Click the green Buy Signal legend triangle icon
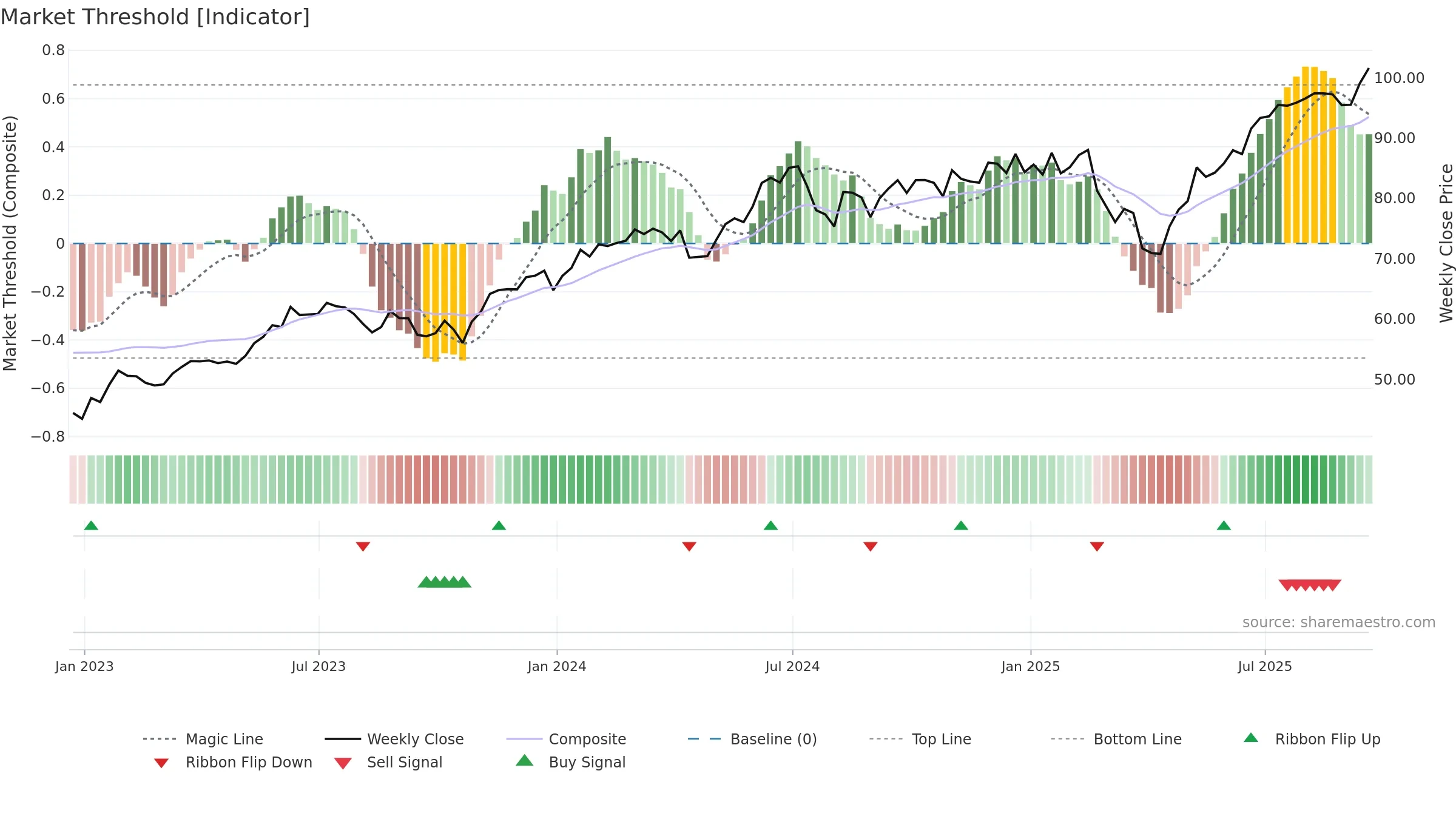This screenshot has height=819, width=1456. click(x=525, y=760)
